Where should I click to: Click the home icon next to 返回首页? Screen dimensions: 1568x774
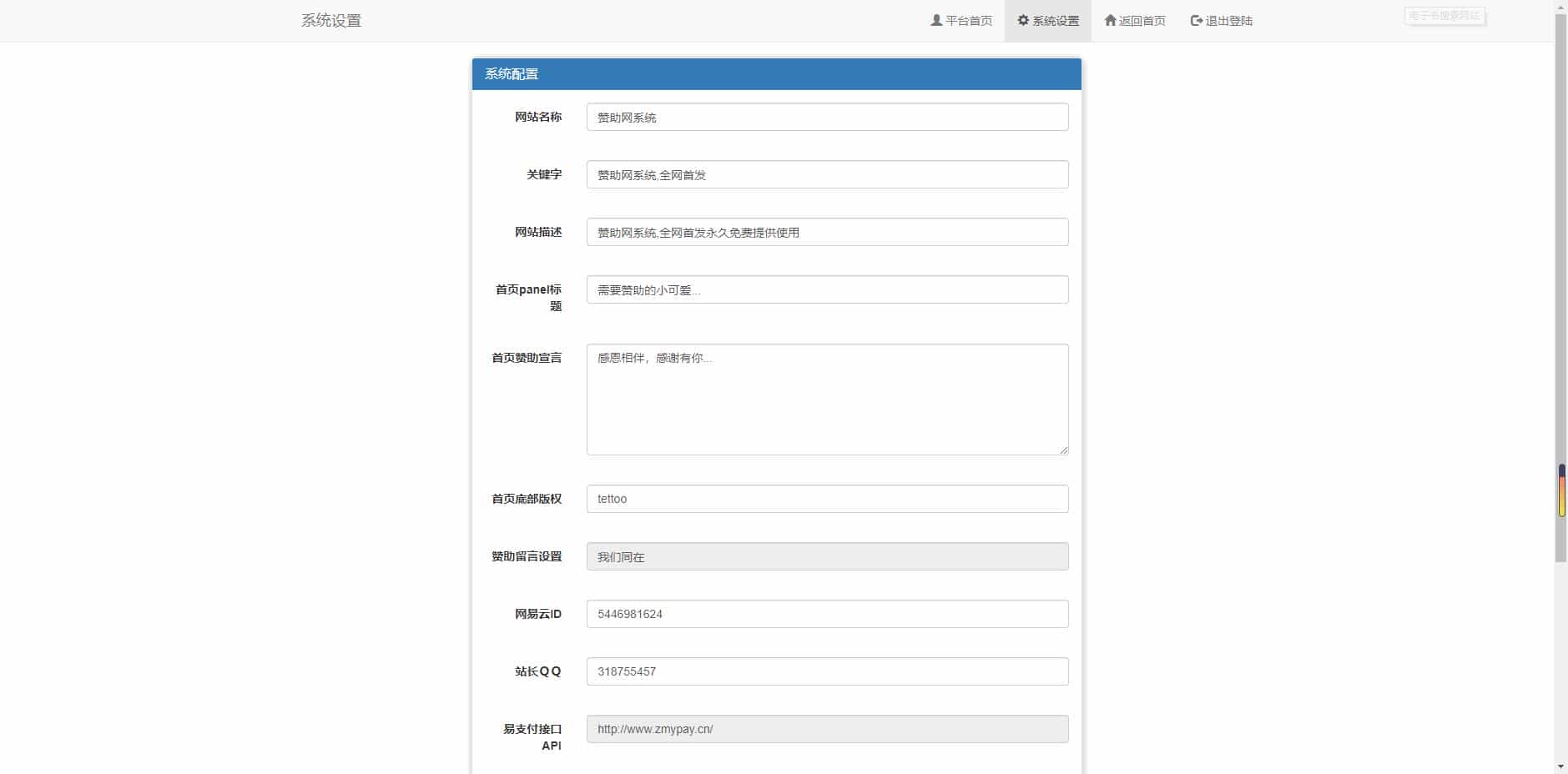pos(1110,20)
